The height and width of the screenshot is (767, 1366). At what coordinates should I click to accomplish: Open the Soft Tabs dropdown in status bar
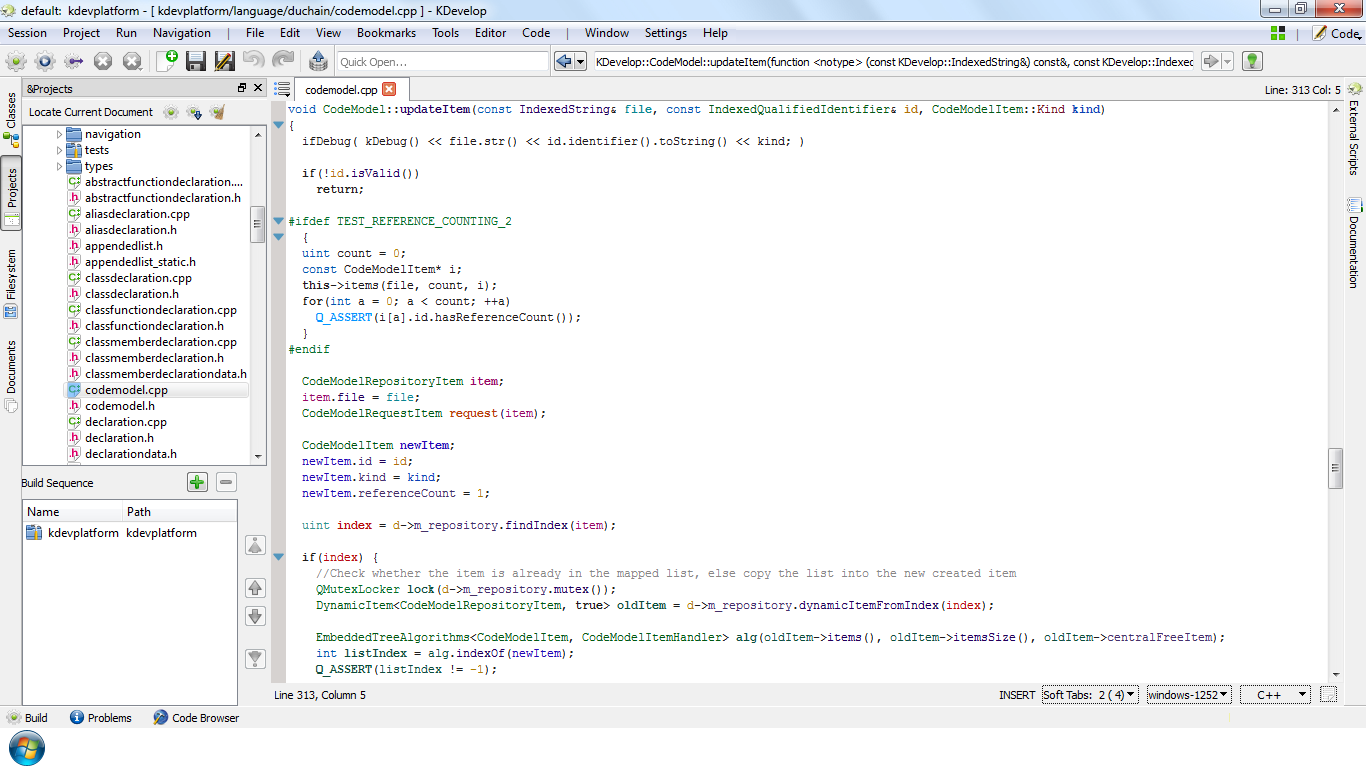1090,694
